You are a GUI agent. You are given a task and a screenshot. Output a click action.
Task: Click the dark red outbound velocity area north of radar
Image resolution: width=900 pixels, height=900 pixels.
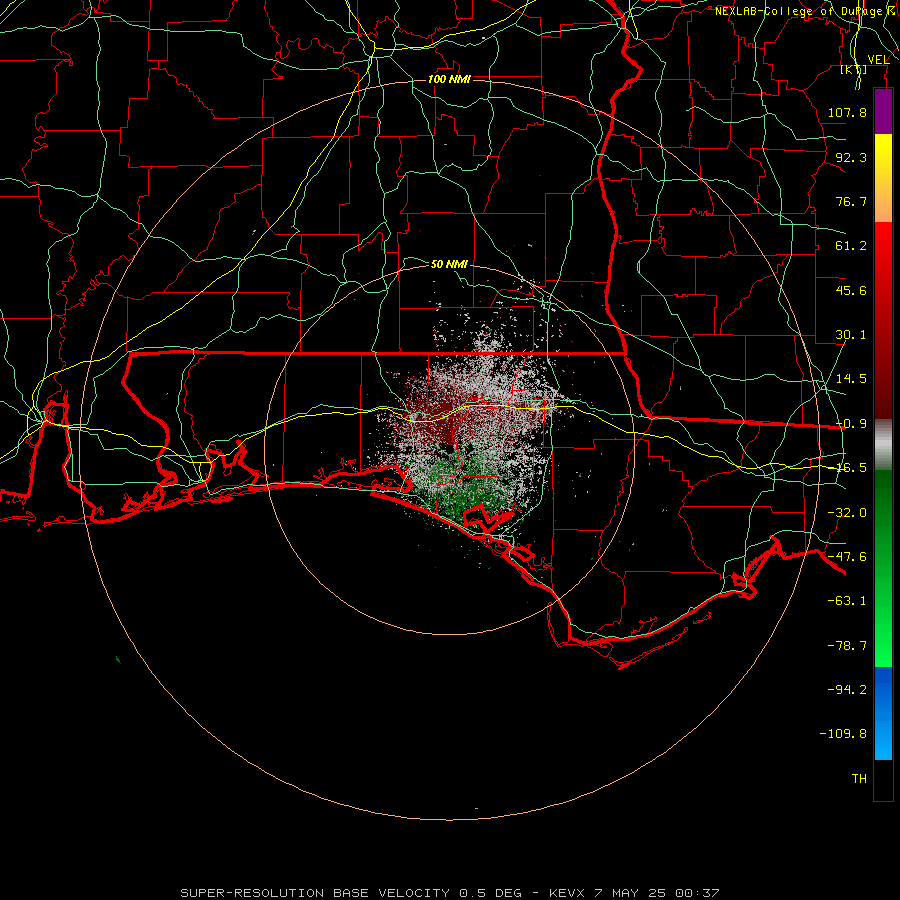[442, 422]
